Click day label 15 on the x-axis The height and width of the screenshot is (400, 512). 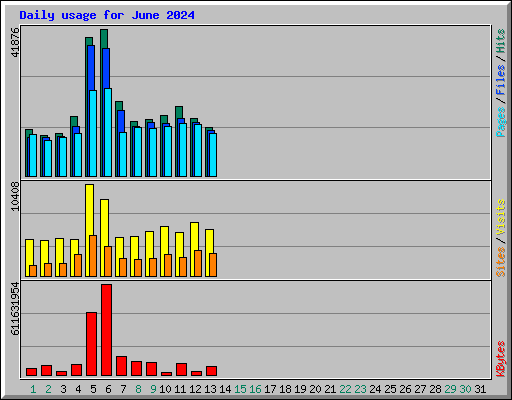pyautogui.click(x=240, y=389)
